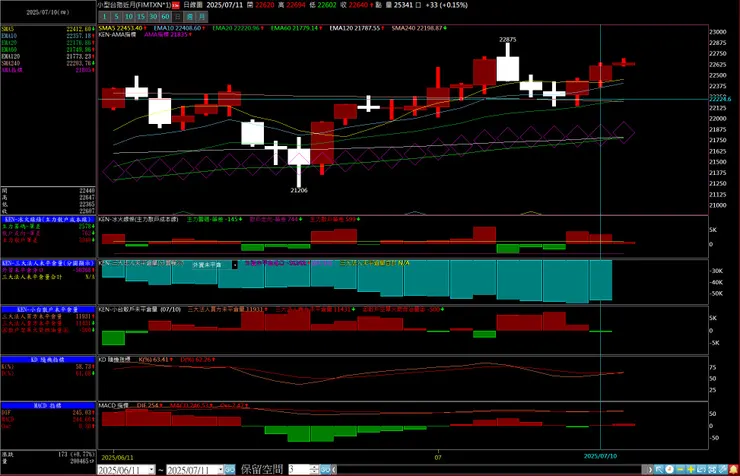740x476 pixels.
Task: Click the alert bell icon
Action: [x=733, y=469]
